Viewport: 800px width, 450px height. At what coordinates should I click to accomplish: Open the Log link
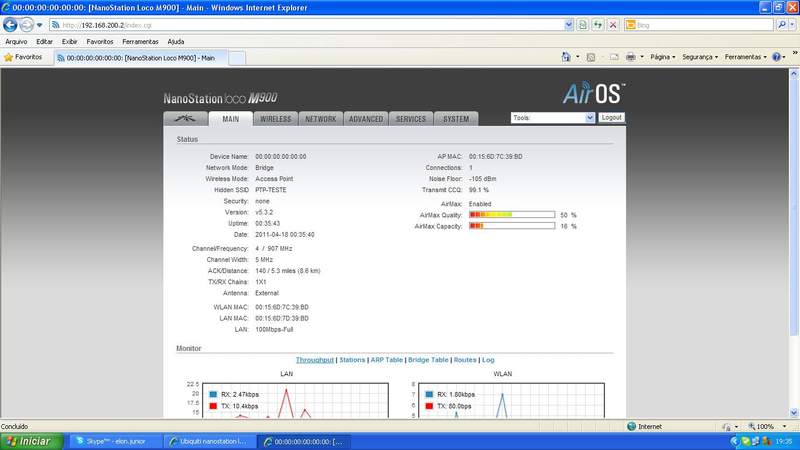point(488,360)
